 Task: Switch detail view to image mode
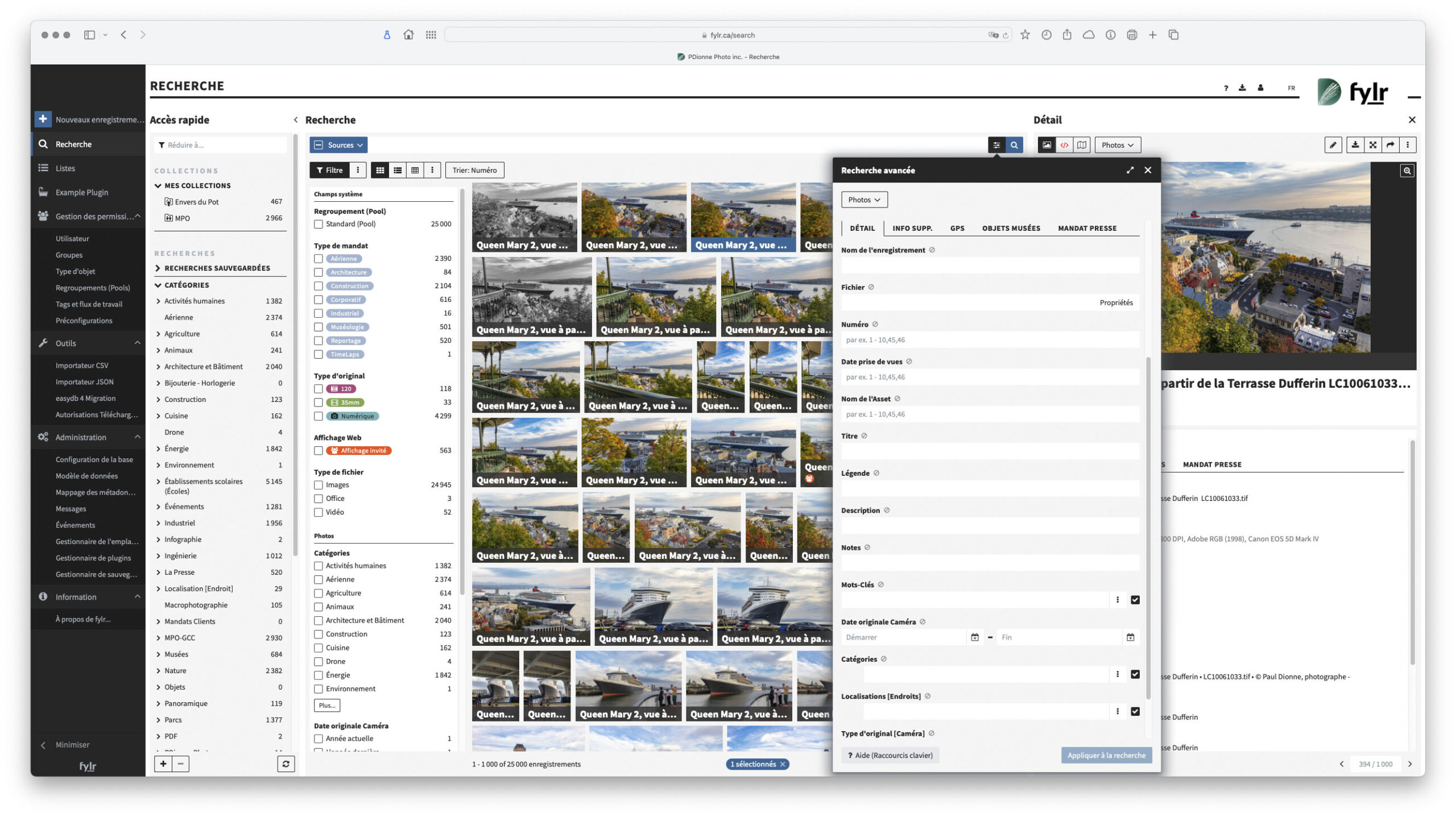1046,145
